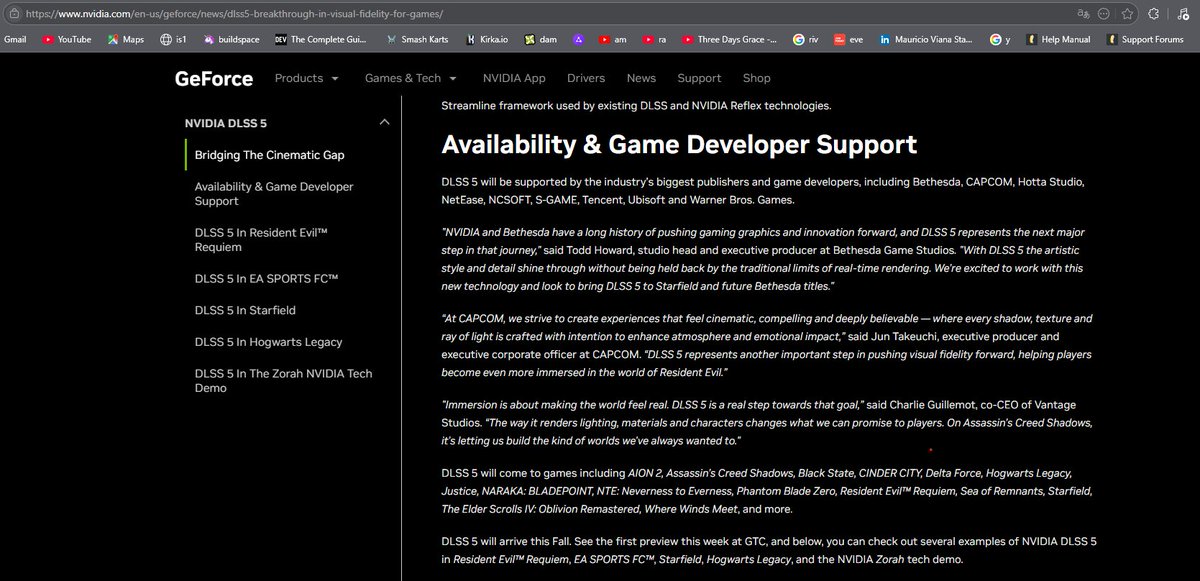1200x581 pixels.
Task: Bookmark this page with the star icon
Action: point(1128,15)
